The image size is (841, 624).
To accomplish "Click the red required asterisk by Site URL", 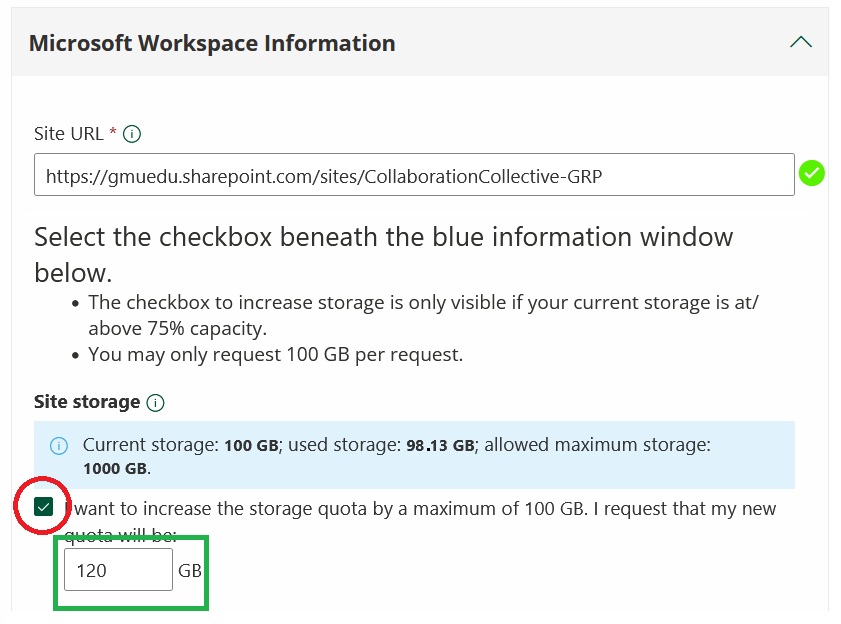I will [x=113, y=133].
